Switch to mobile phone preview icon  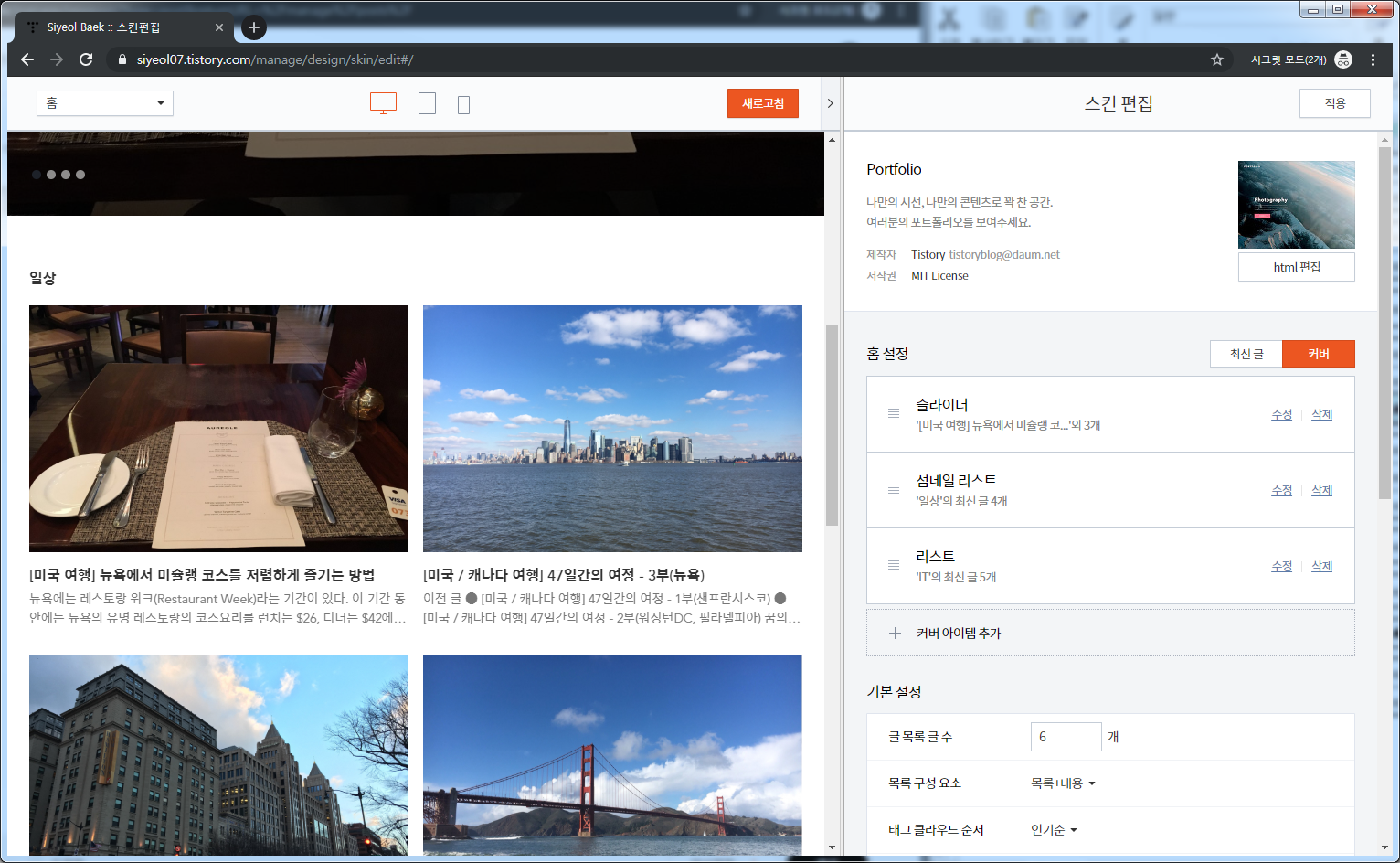coord(463,104)
